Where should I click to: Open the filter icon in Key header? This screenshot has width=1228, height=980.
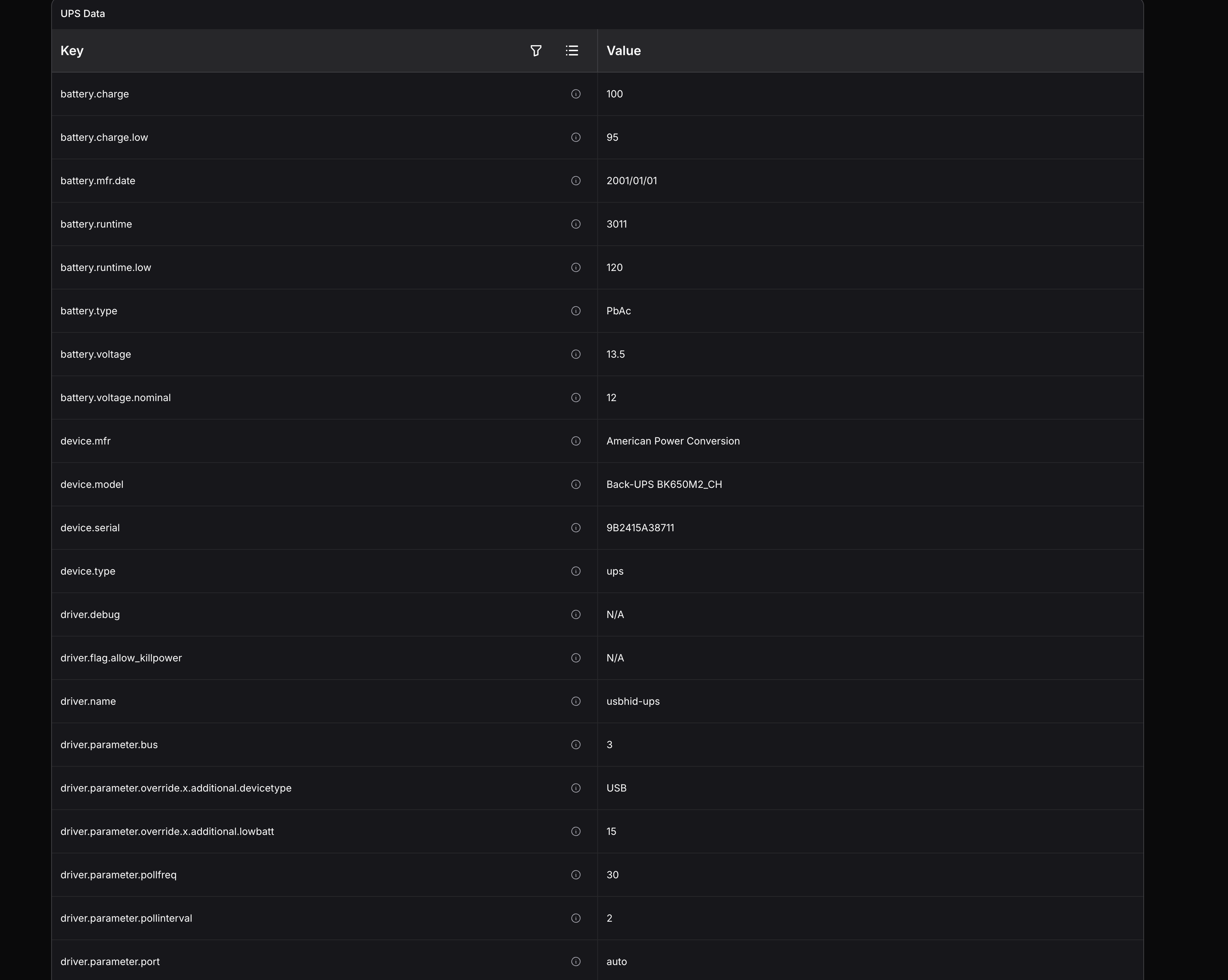click(535, 51)
